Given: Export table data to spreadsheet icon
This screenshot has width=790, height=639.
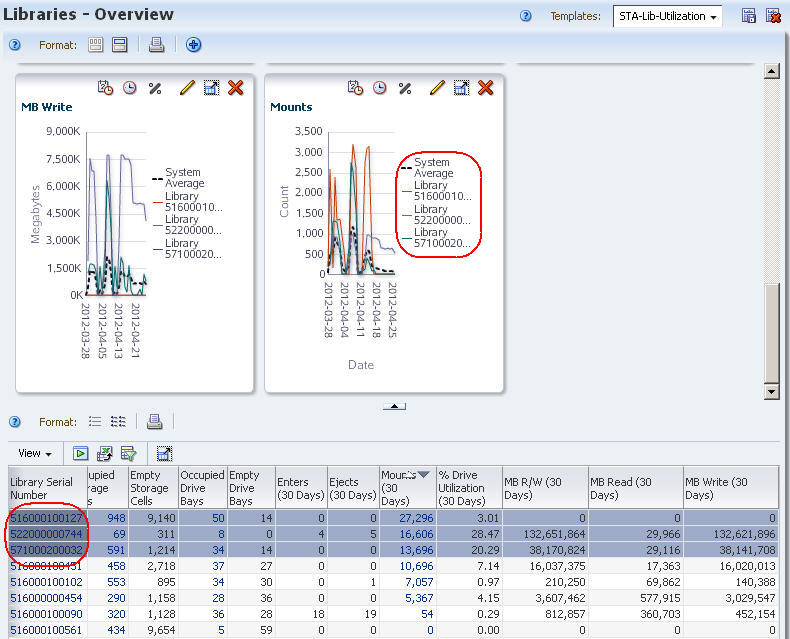Looking at the screenshot, I should coord(104,453).
